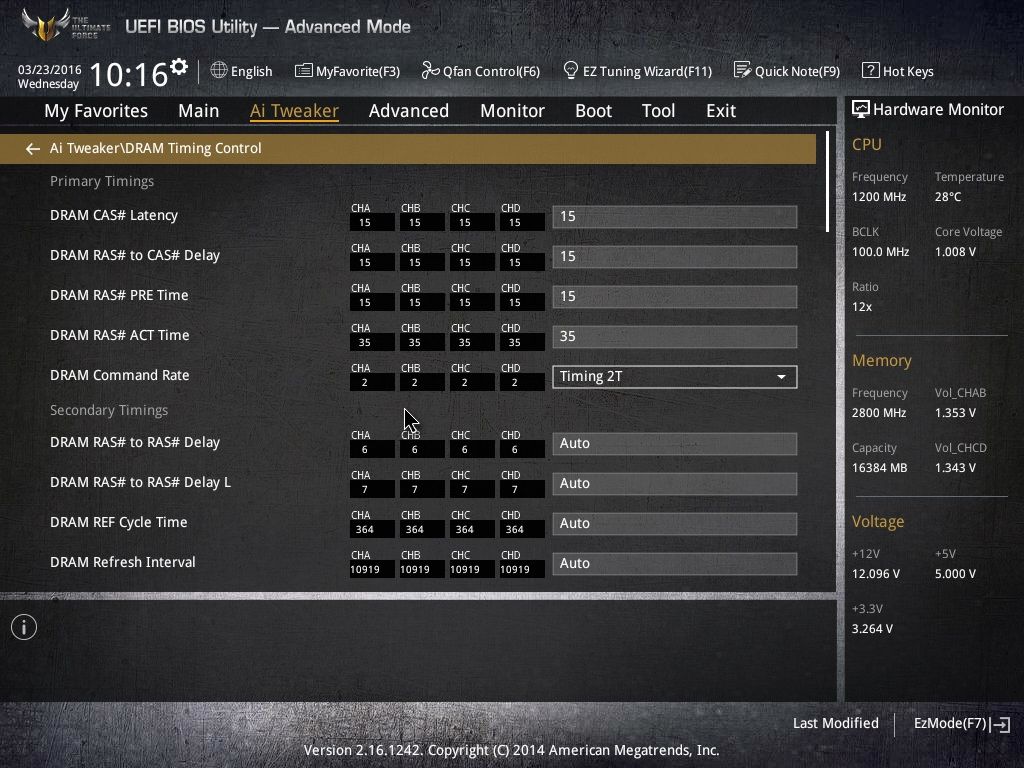Click the globe language icon
This screenshot has height=768, width=1024.
pyautogui.click(x=219, y=70)
